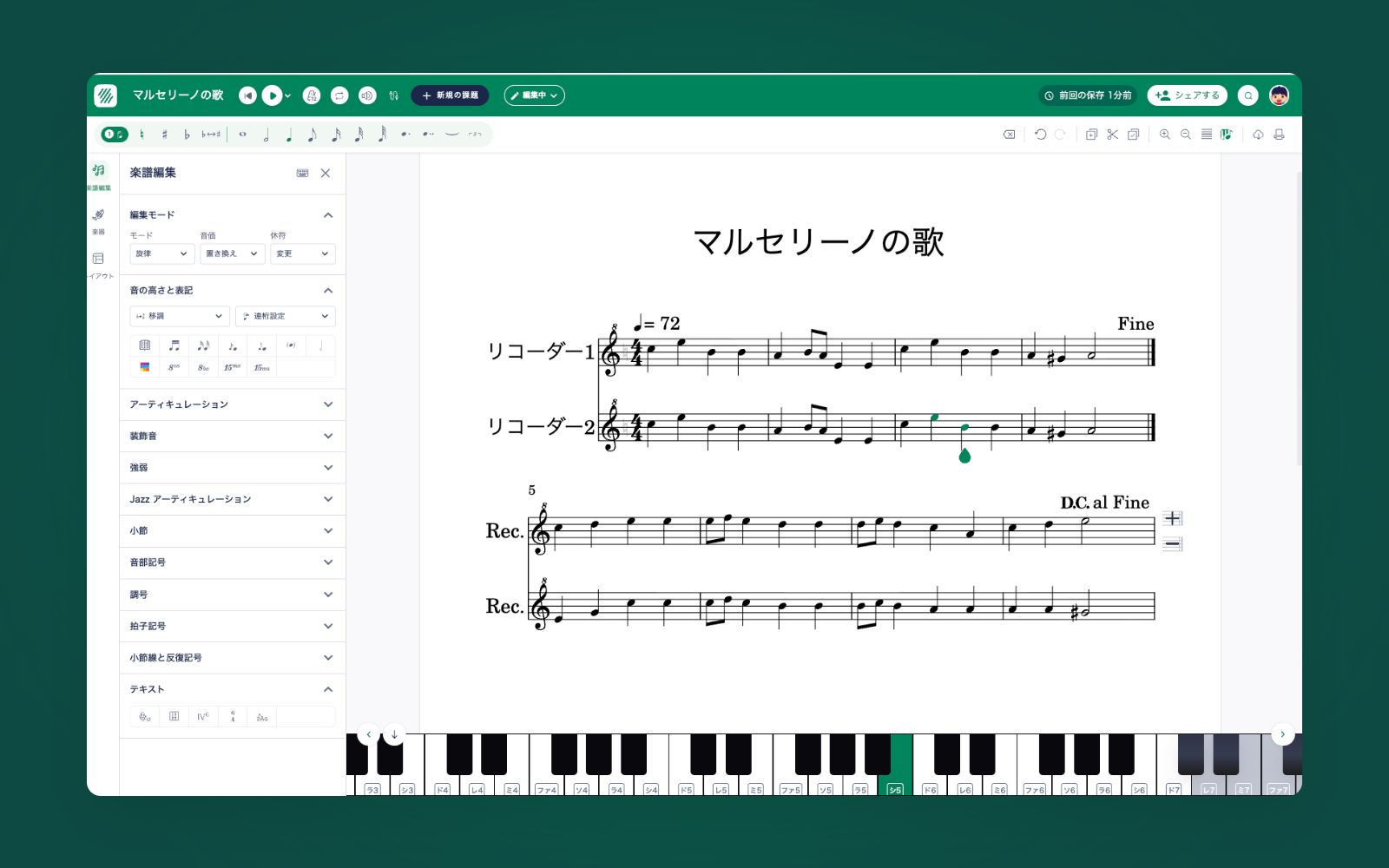Screen dimensions: 1389x868
Task: Select eighth note duration
Action: [313, 135]
